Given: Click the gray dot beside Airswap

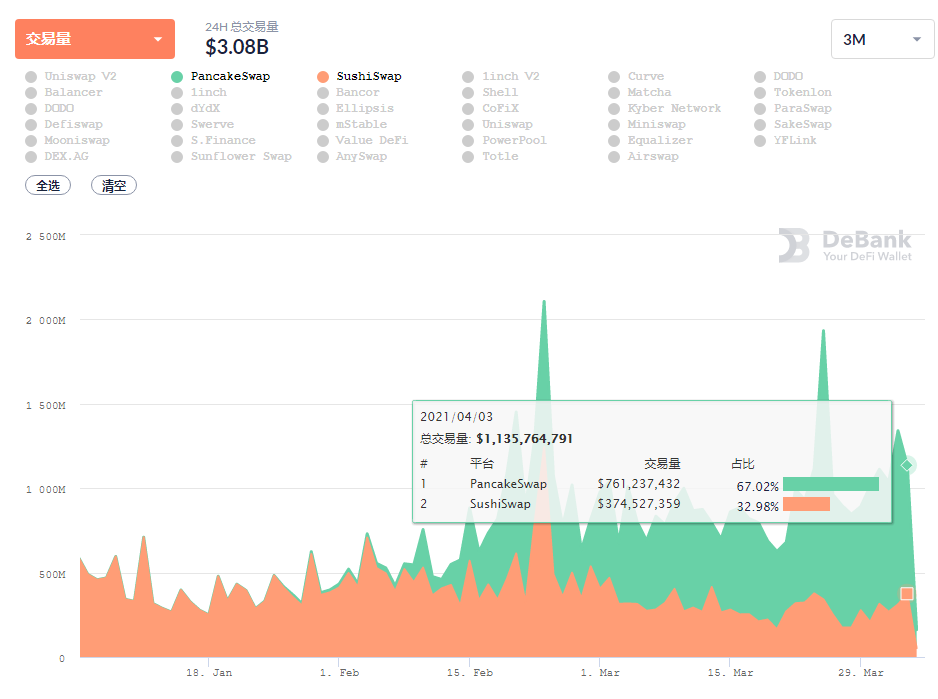Looking at the screenshot, I should pos(614,157).
